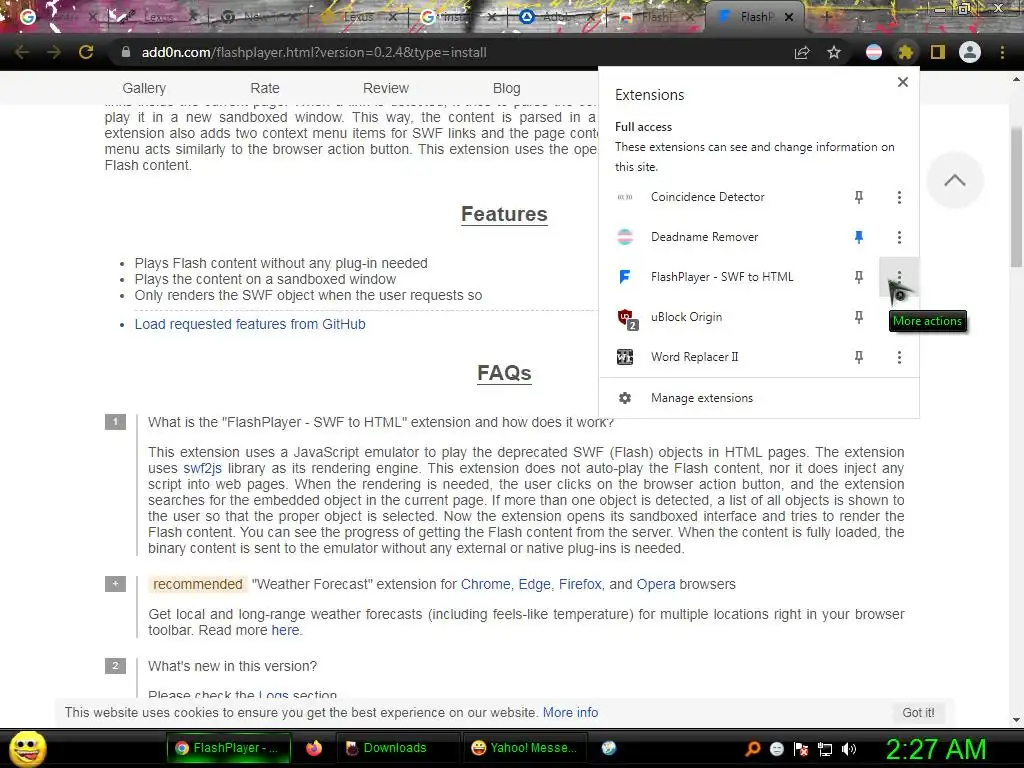Open Firefox from the taskbar
Viewport: 1024px width, 768px height.
click(314, 748)
